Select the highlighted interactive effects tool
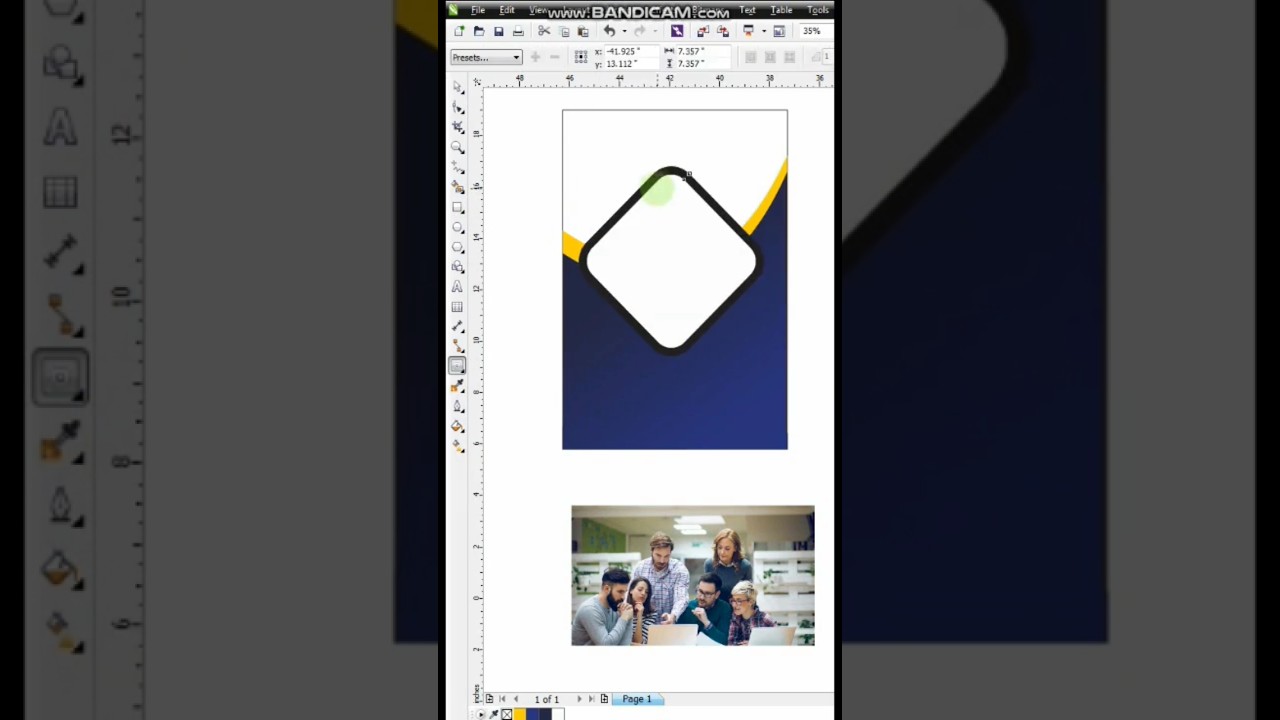The width and height of the screenshot is (1280, 720). pos(458,367)
